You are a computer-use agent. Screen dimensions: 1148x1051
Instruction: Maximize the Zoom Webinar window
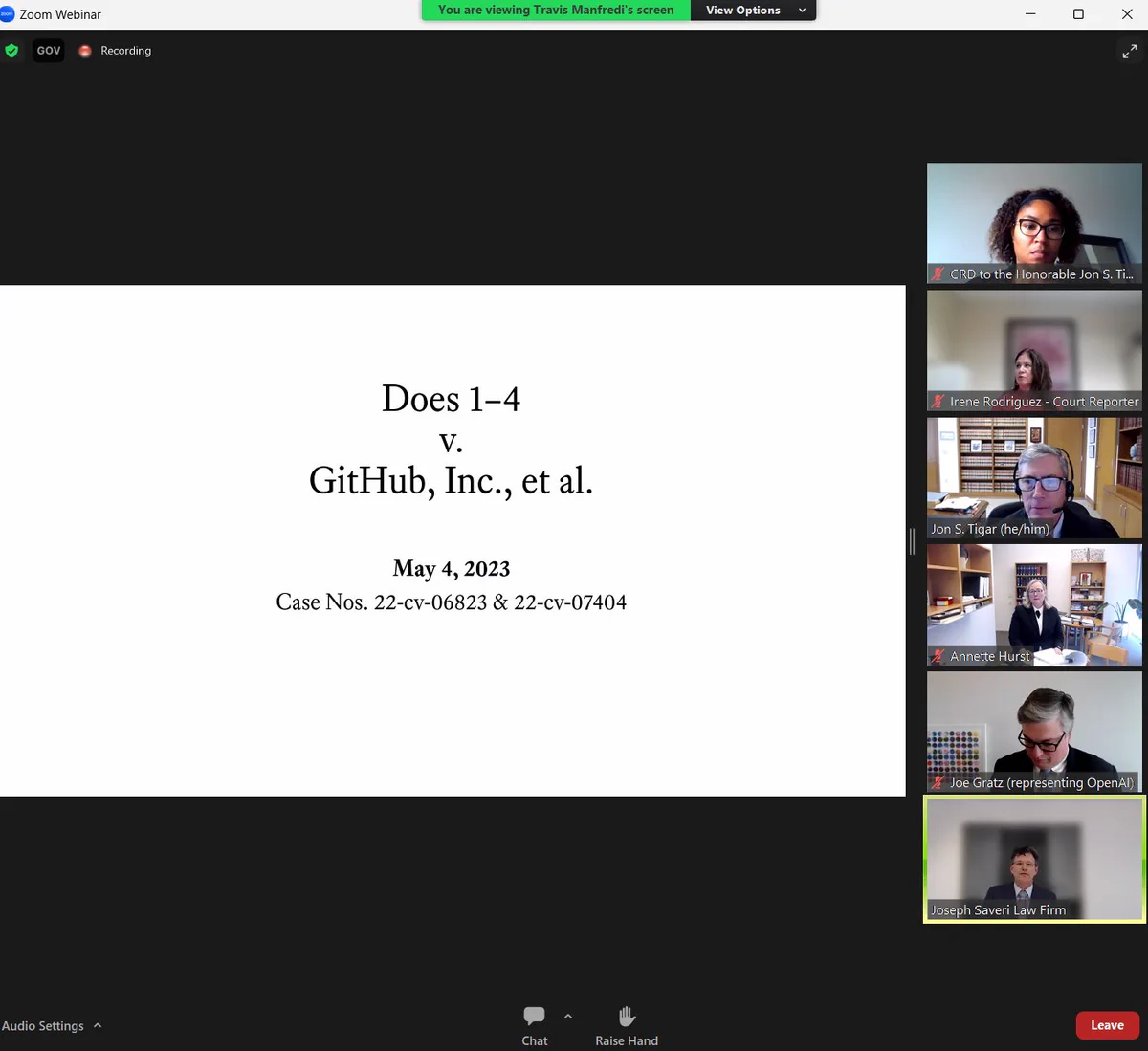[x=1078, y=14]
